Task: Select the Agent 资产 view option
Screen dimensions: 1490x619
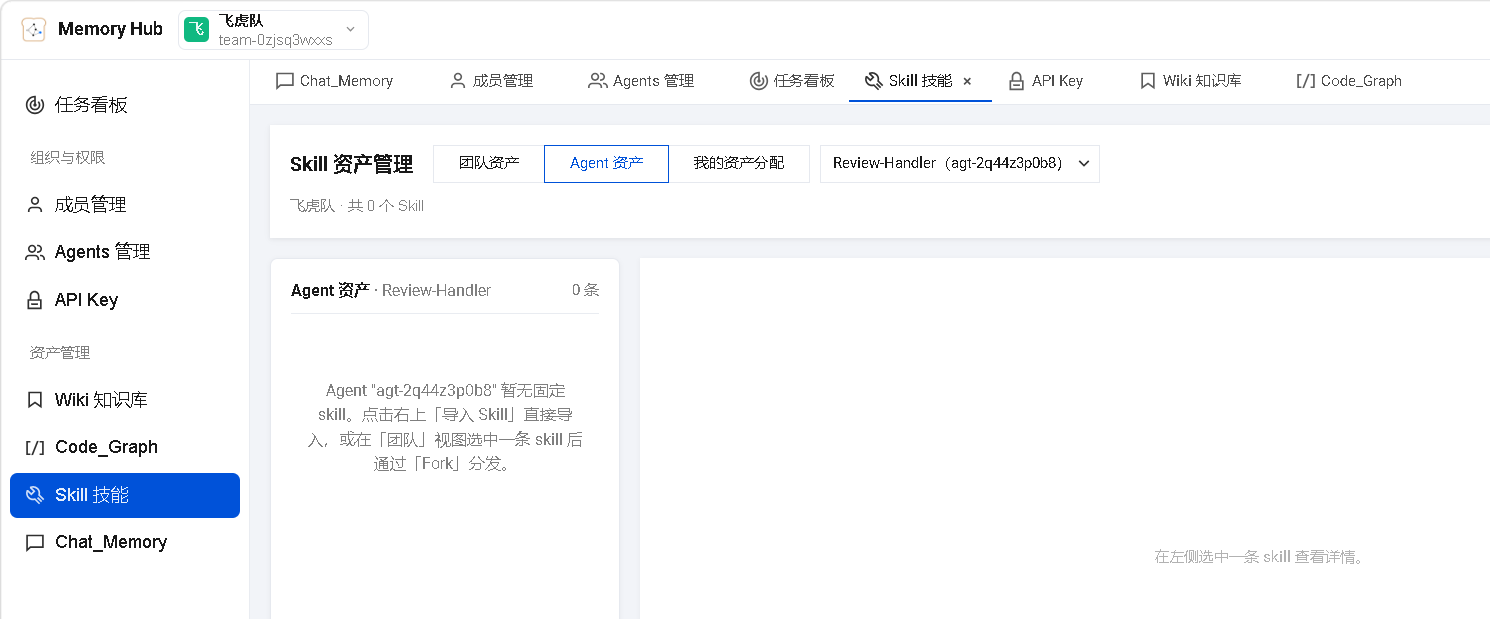Action: [x=606, y=163]
